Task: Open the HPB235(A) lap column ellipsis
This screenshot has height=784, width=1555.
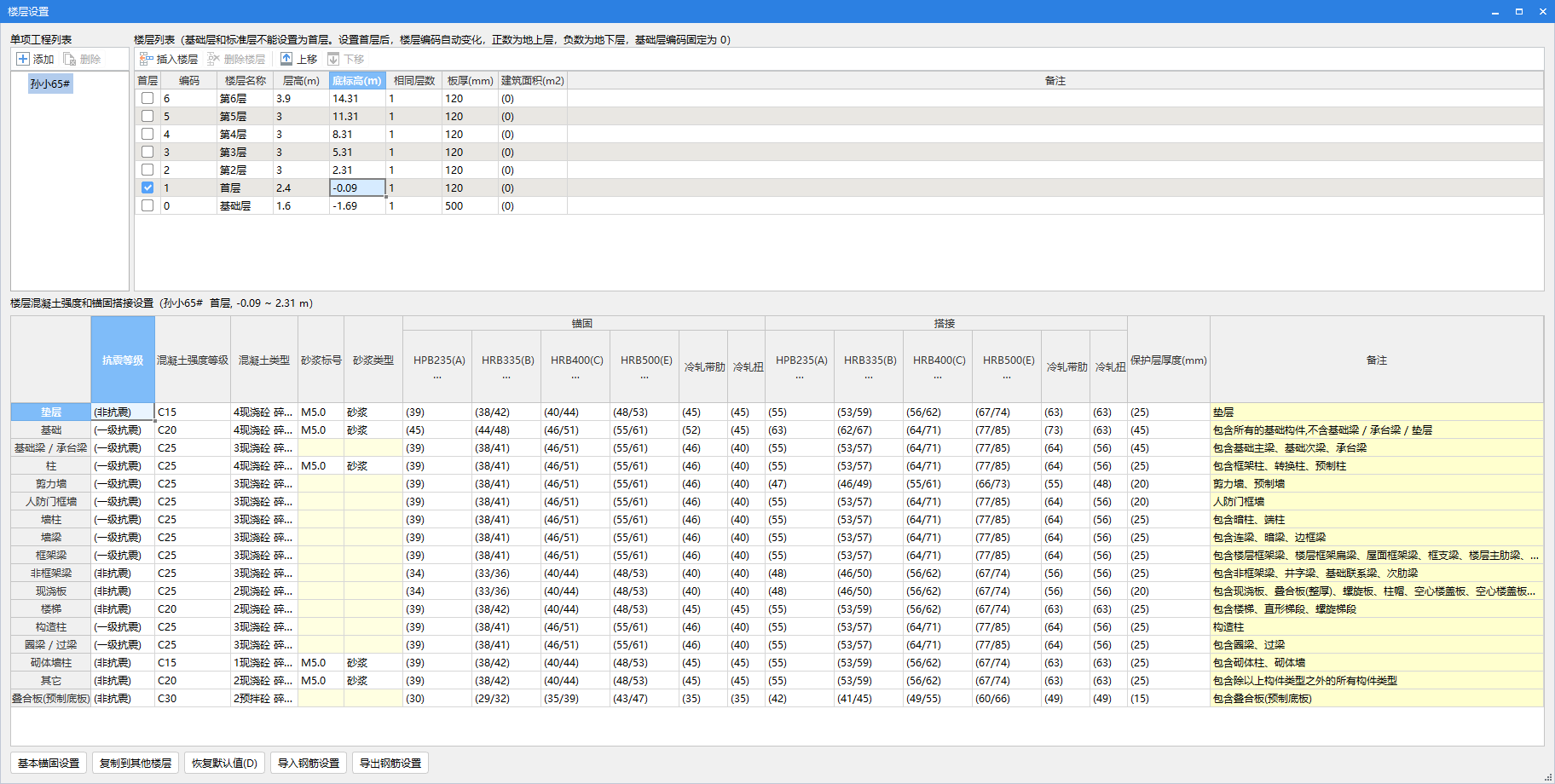Action: click(x=800, y=377)
